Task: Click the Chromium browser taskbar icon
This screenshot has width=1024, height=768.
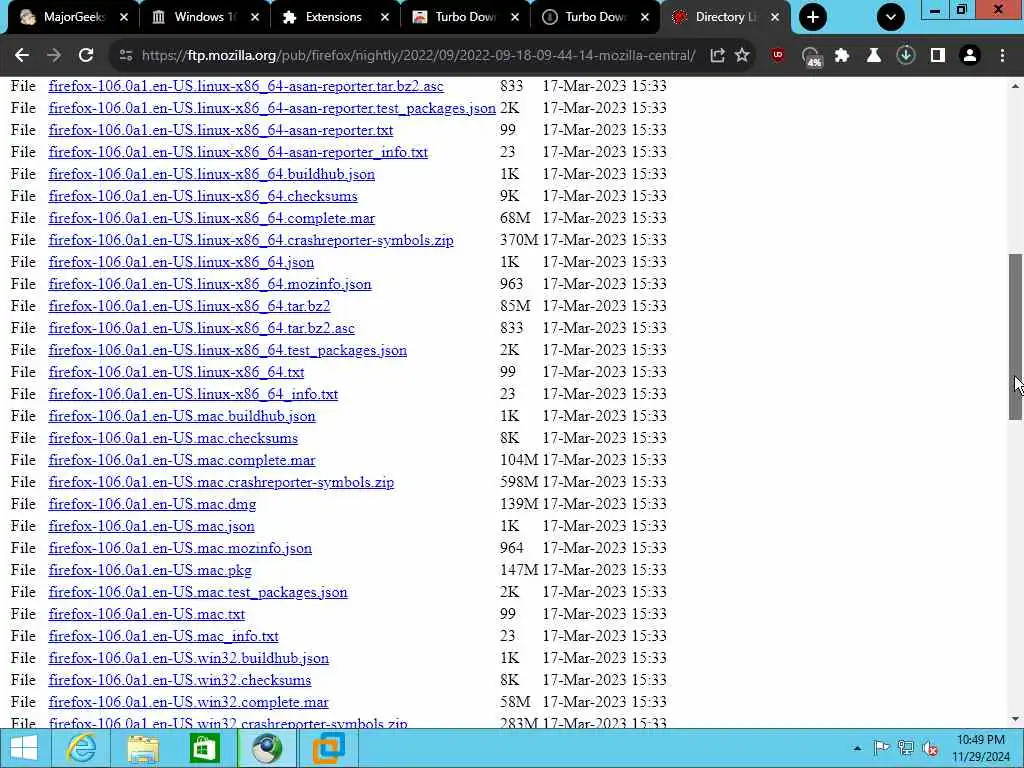Action: tap(266, 748)
